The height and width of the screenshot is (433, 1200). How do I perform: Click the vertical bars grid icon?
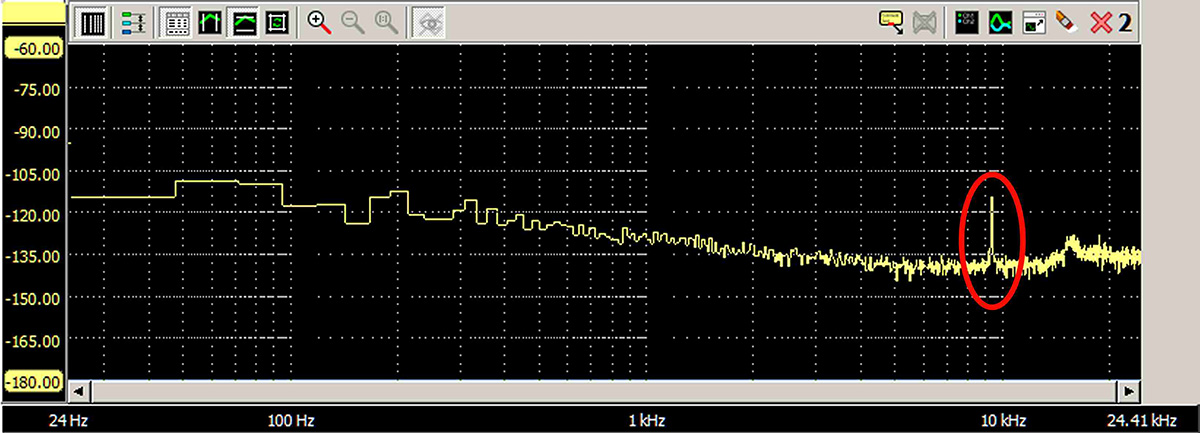tap(93, 22)
